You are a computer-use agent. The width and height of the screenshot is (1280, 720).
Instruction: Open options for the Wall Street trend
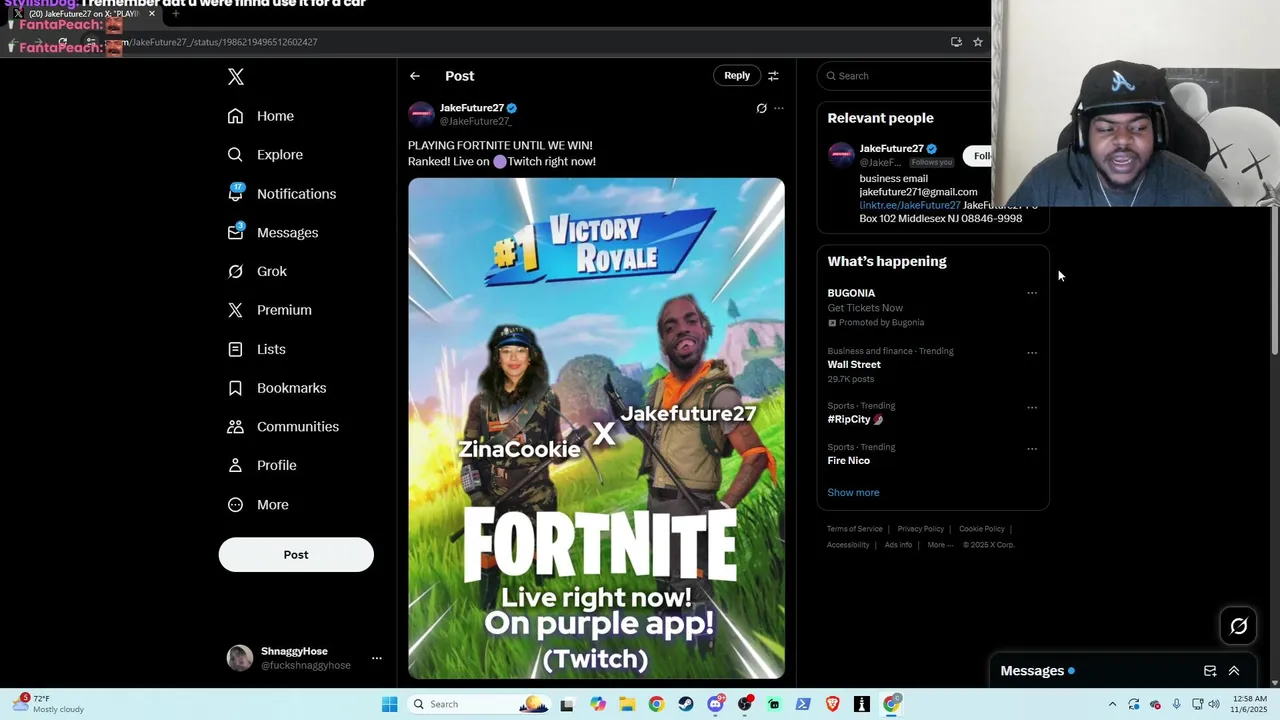pos(1032,352)
